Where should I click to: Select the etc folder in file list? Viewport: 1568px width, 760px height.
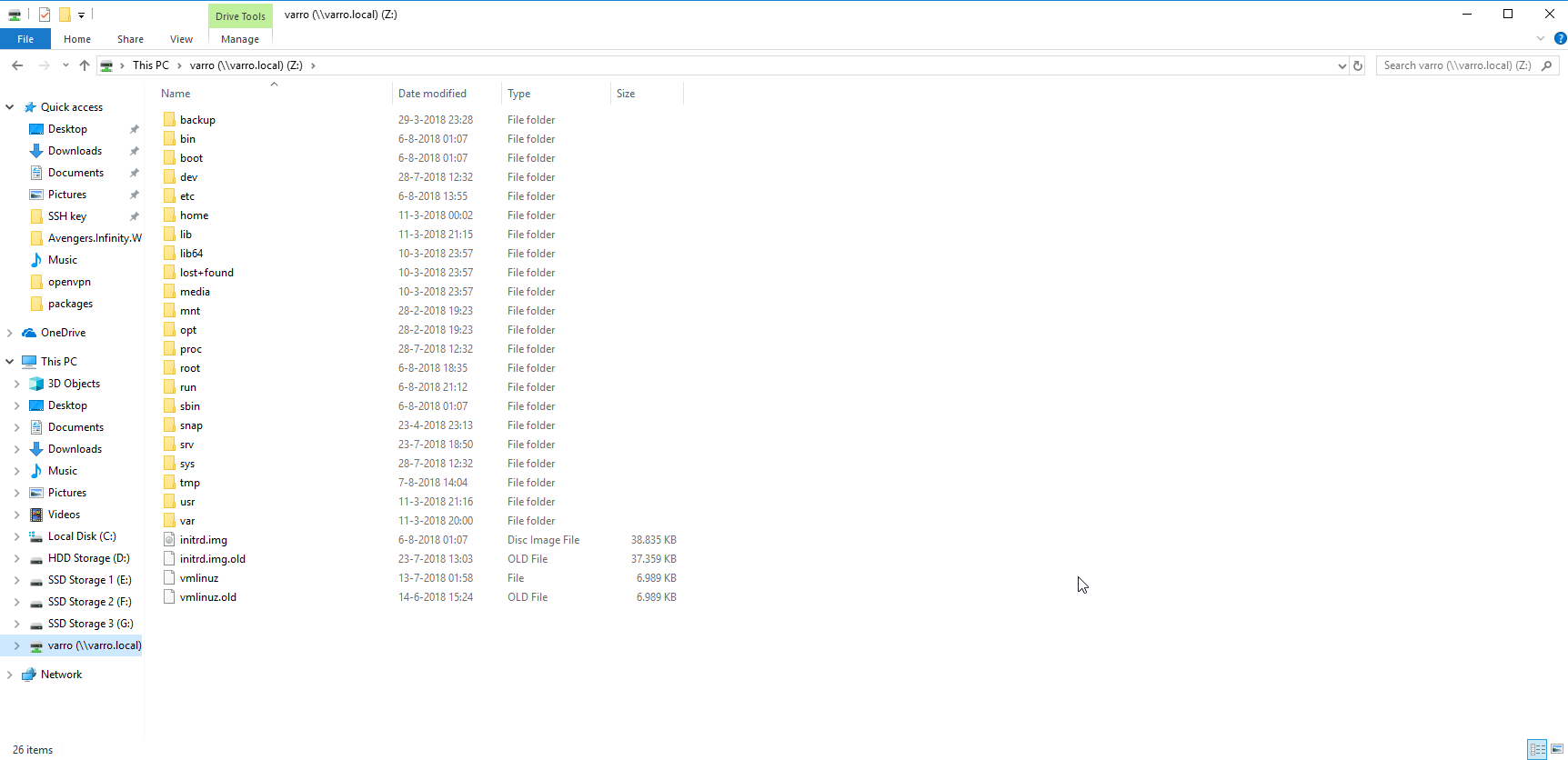point(187,196)
